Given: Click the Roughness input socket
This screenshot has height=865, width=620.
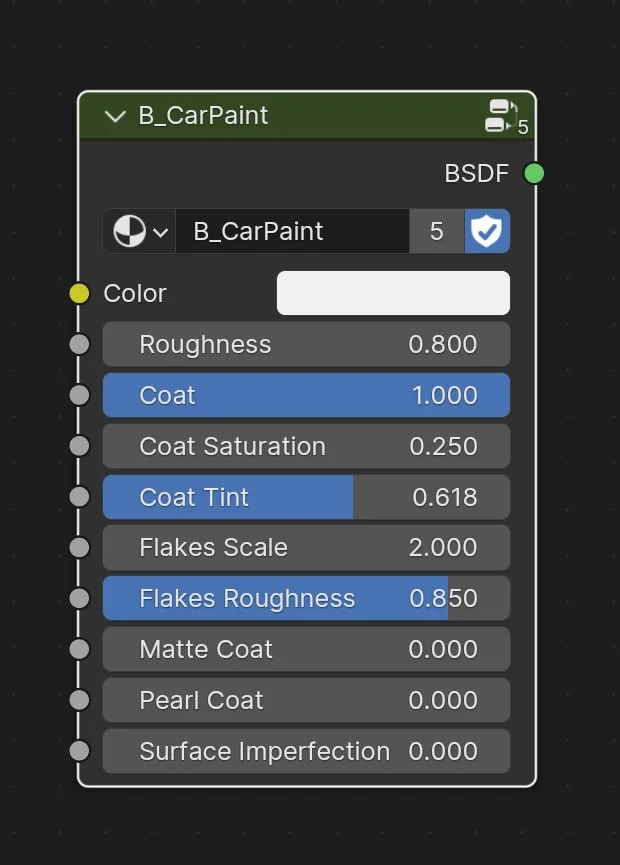Looking at the screenshot, I should coord(78,344).
